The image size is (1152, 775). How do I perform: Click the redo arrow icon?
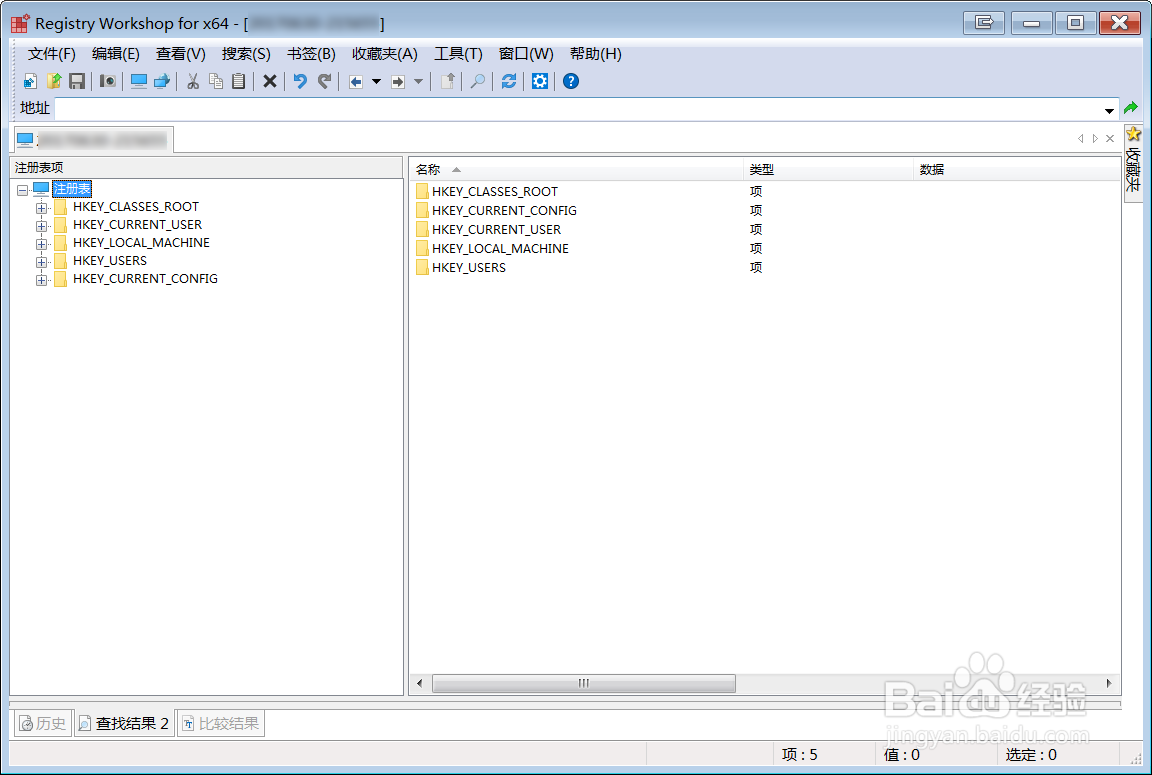324,82
